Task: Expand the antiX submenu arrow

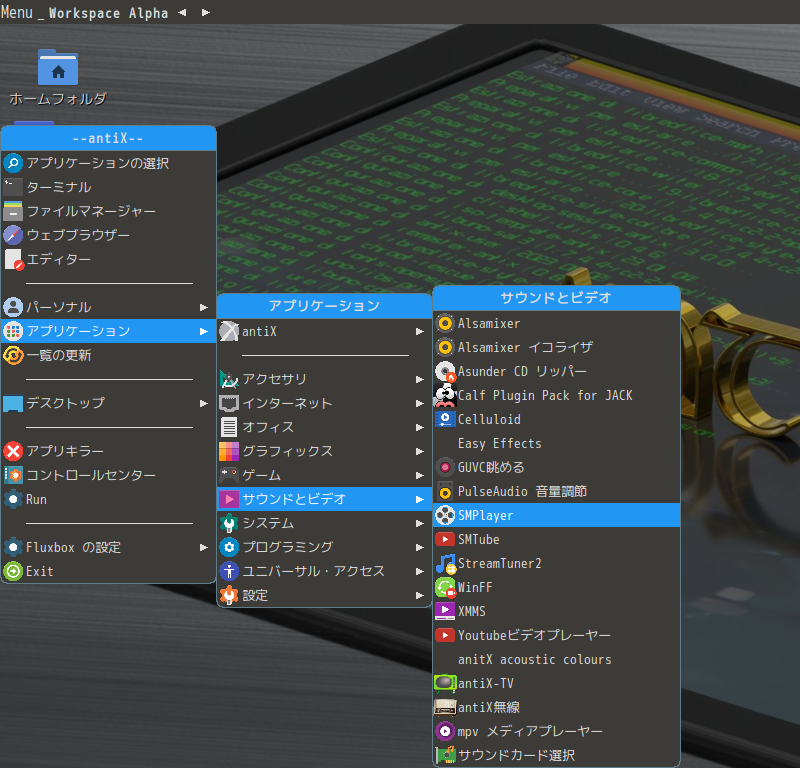Action: (x=419, y=332)
